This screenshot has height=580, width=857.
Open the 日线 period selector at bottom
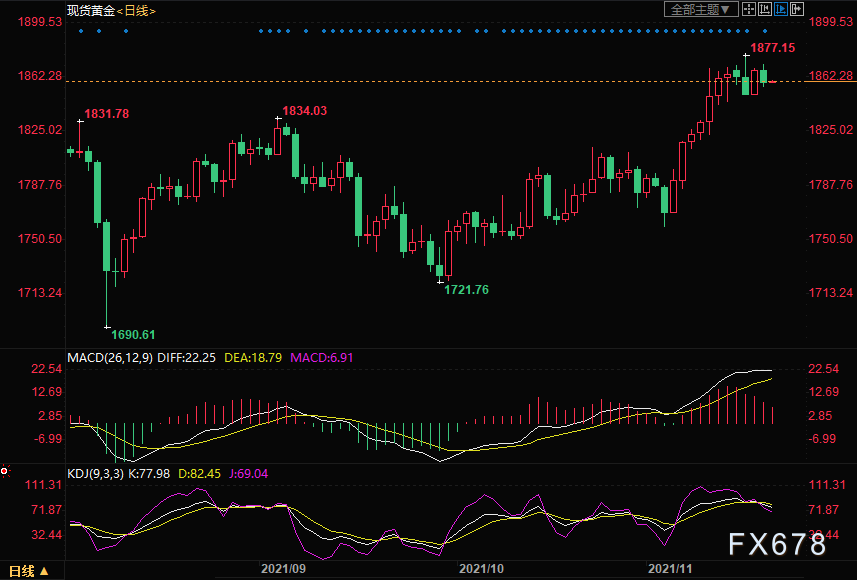(x=29, y=571)
